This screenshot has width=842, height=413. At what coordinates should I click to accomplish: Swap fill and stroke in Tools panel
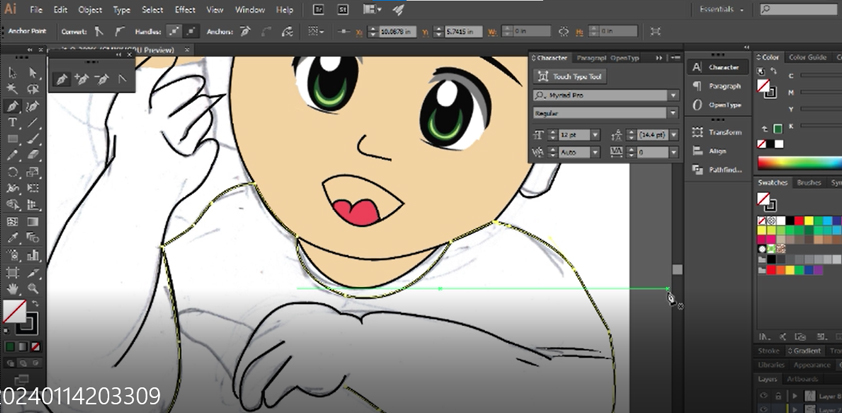click(35, 304)
